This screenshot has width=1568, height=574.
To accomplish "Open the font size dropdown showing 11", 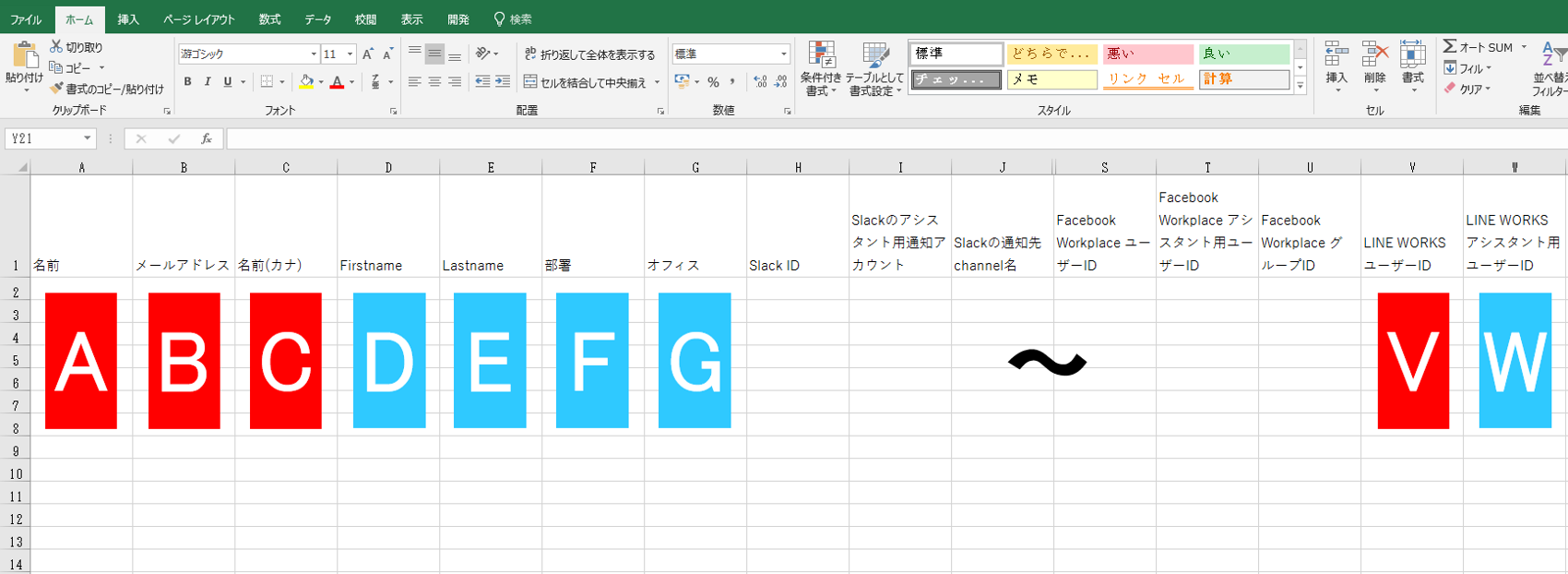I will coord(350,54).
